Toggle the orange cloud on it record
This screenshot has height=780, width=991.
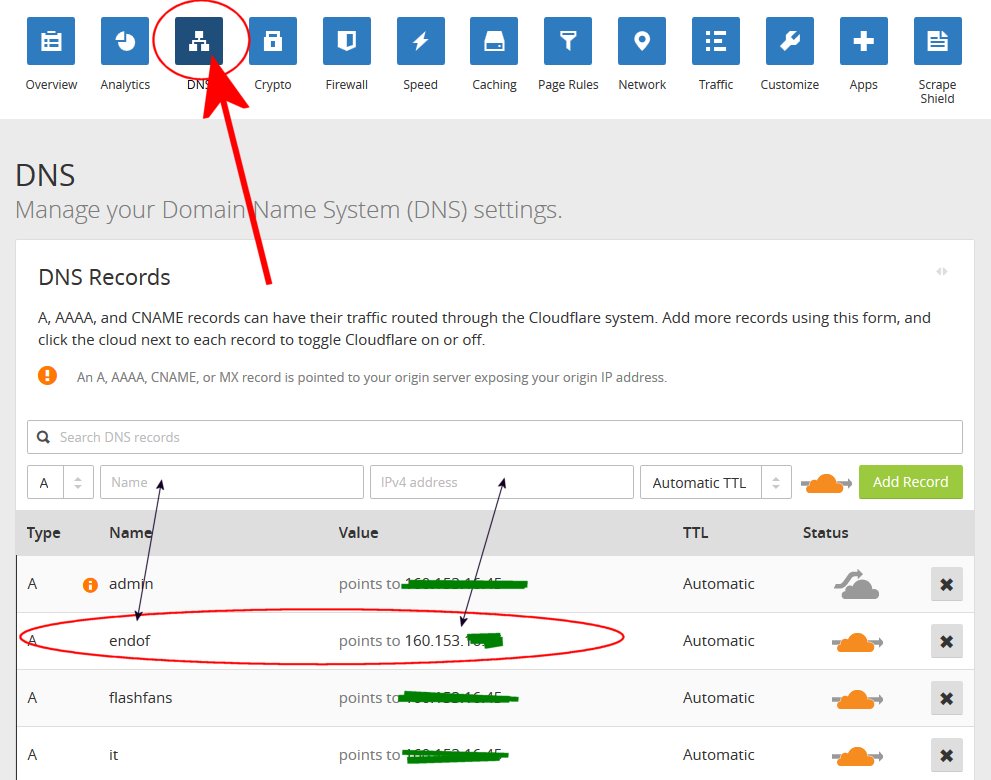pos(856,756)
